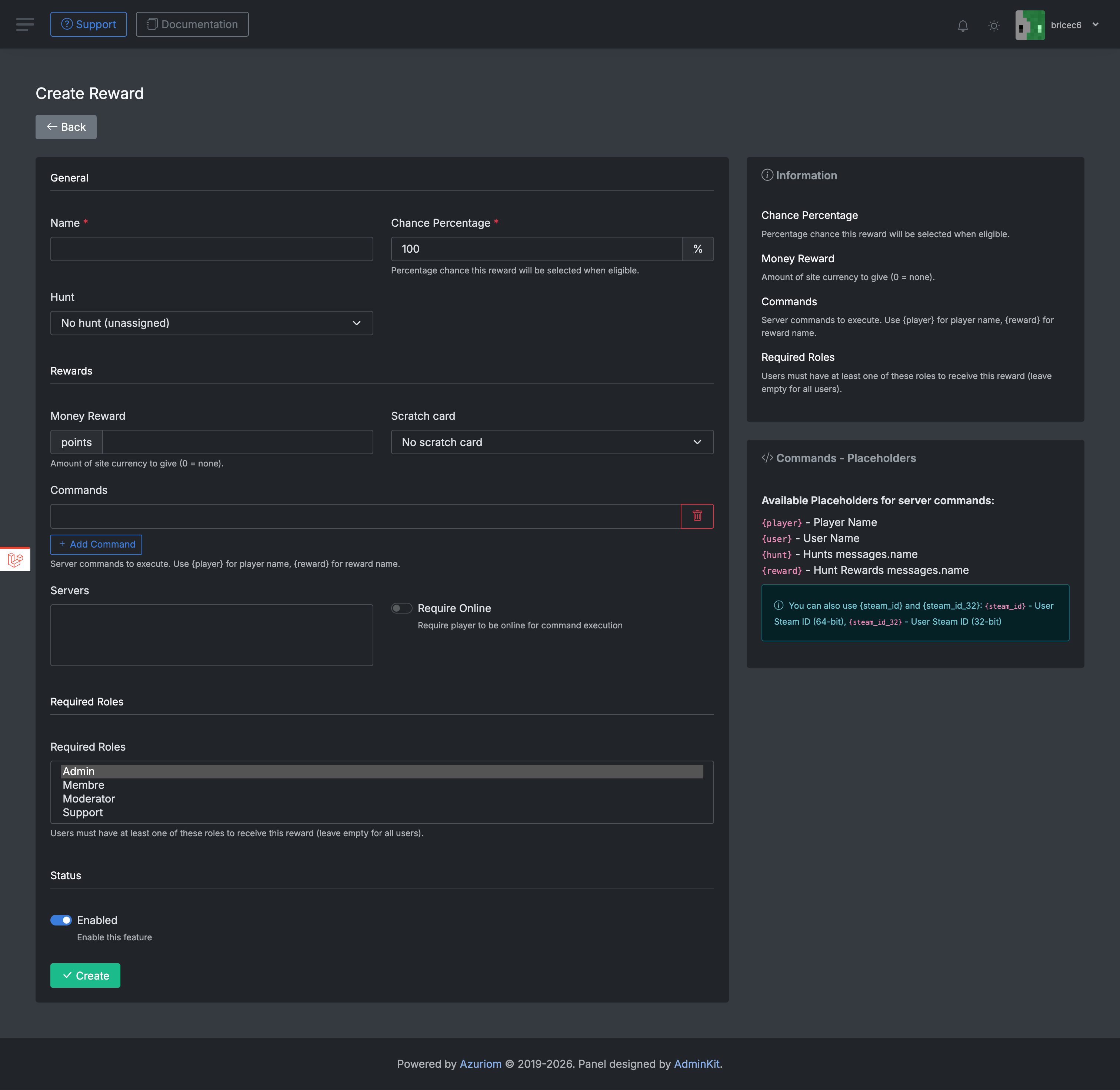Open the Support page
Viewport: 1120px width, 1090px height.
point(89,24)
